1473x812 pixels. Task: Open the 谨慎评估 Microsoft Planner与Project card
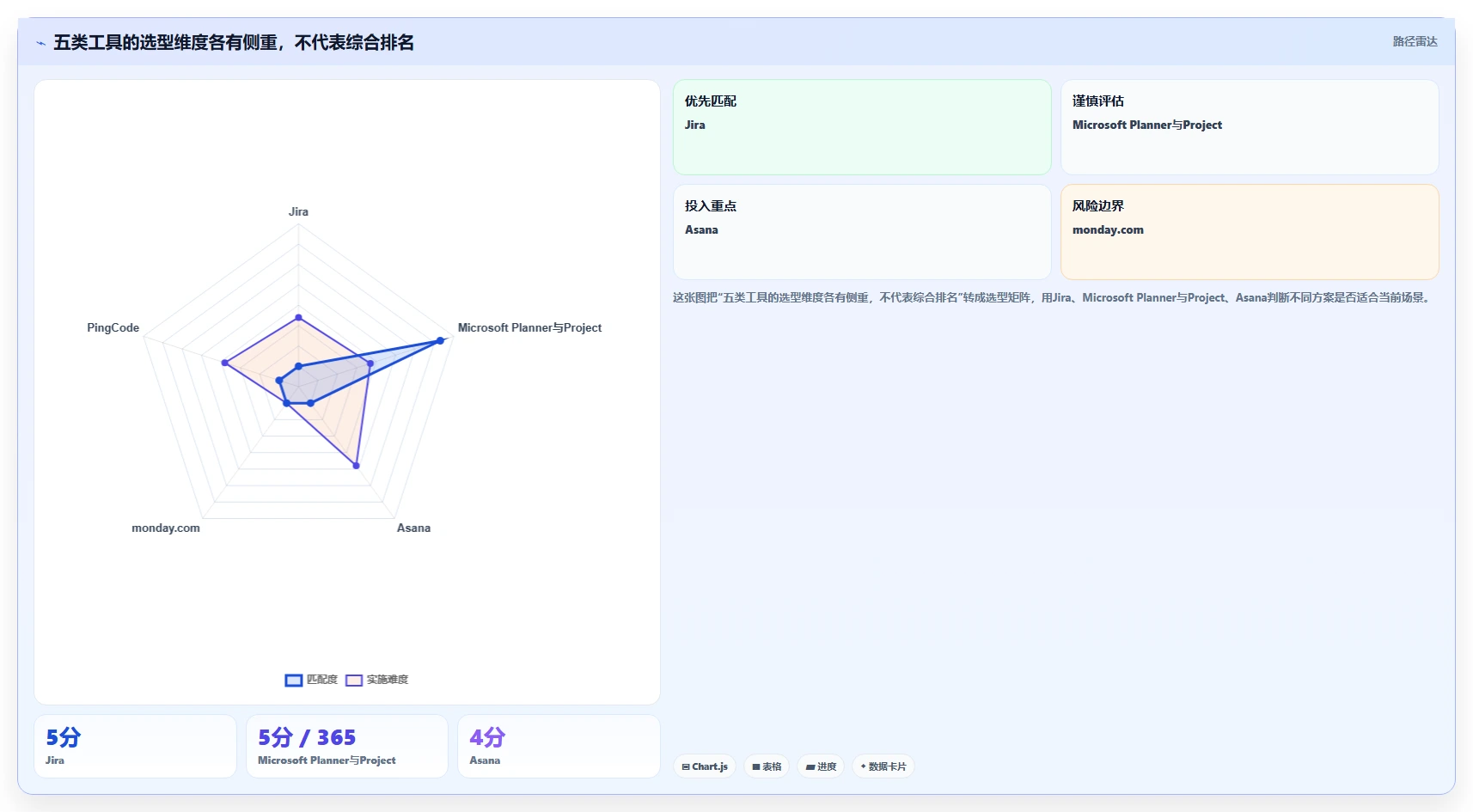[1250, 127]
